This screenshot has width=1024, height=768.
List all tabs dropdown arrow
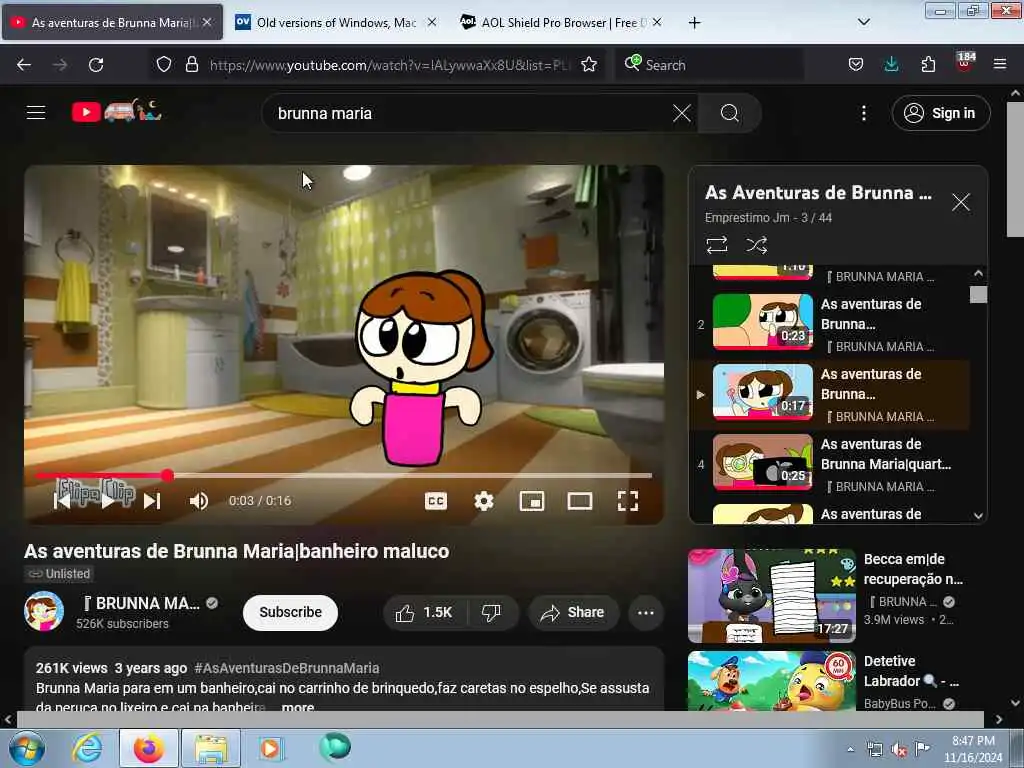(x=863, y=22)
